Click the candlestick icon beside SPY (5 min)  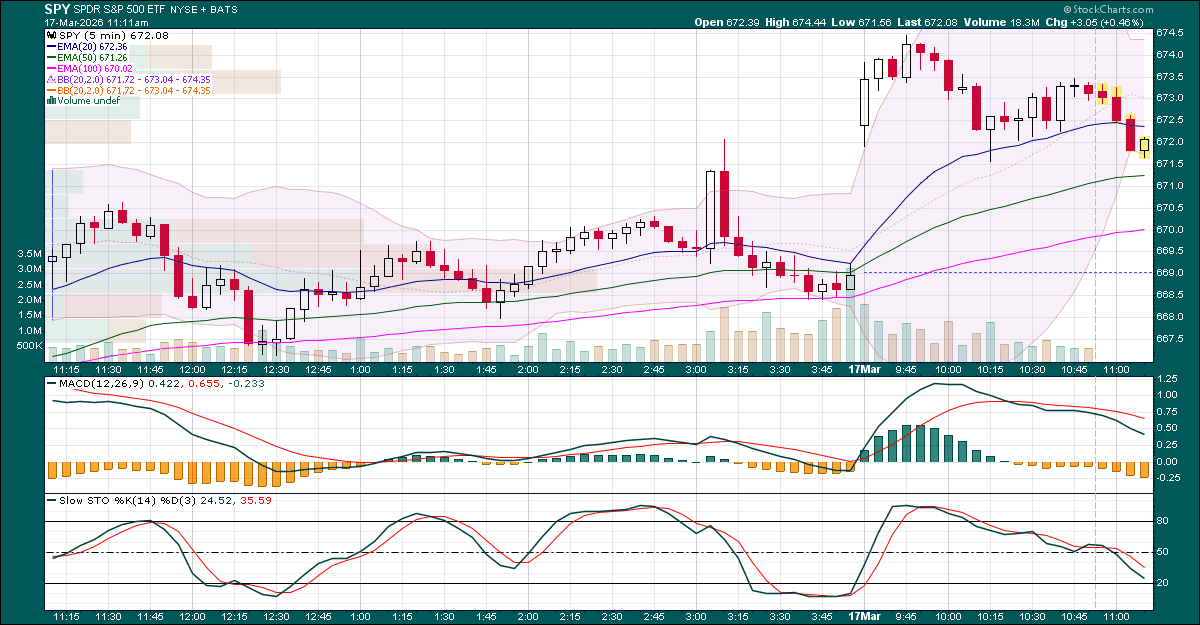pyautogui.click(x=51, y=36)
